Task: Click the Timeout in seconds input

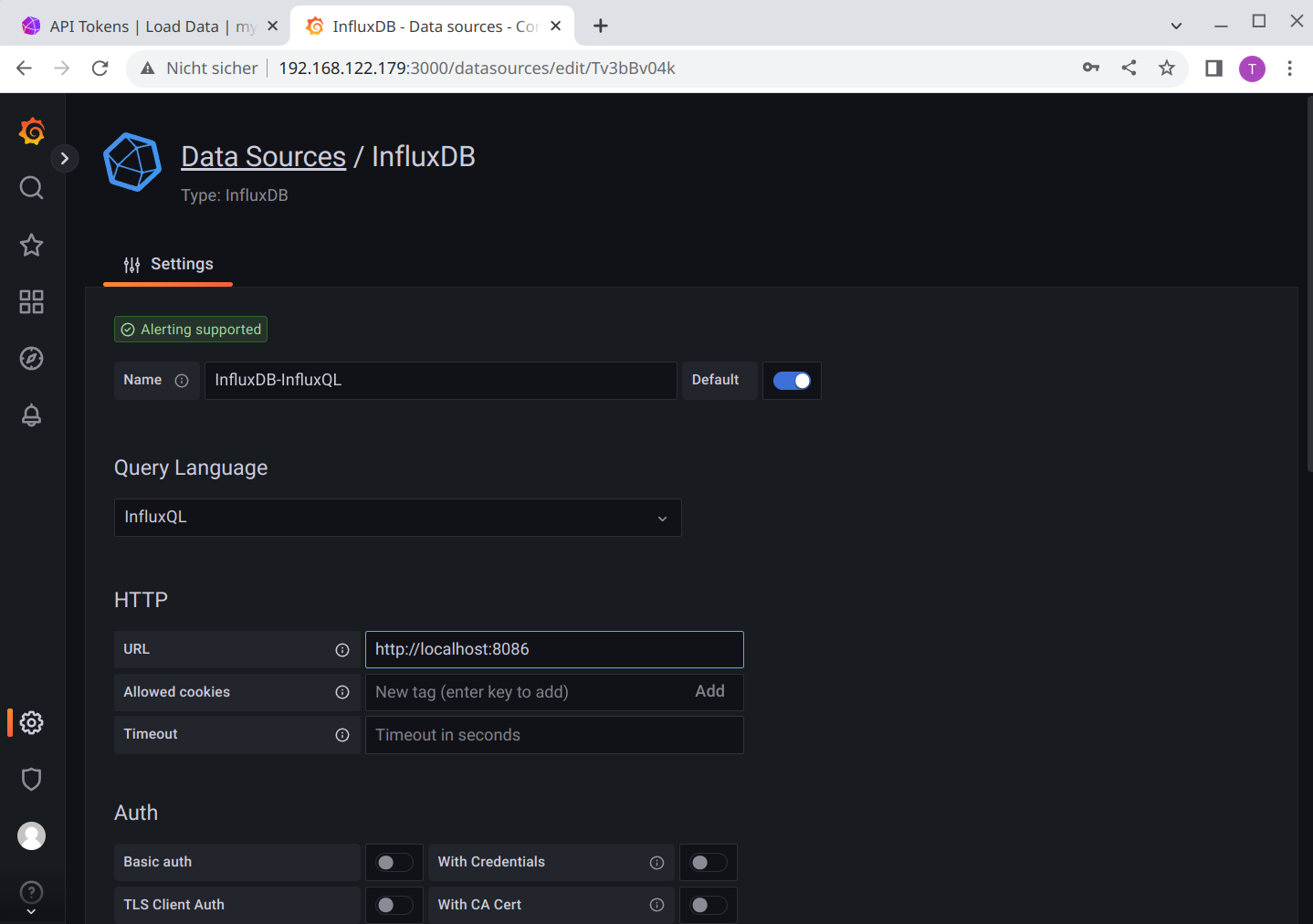Action: [x=554, y=735]
